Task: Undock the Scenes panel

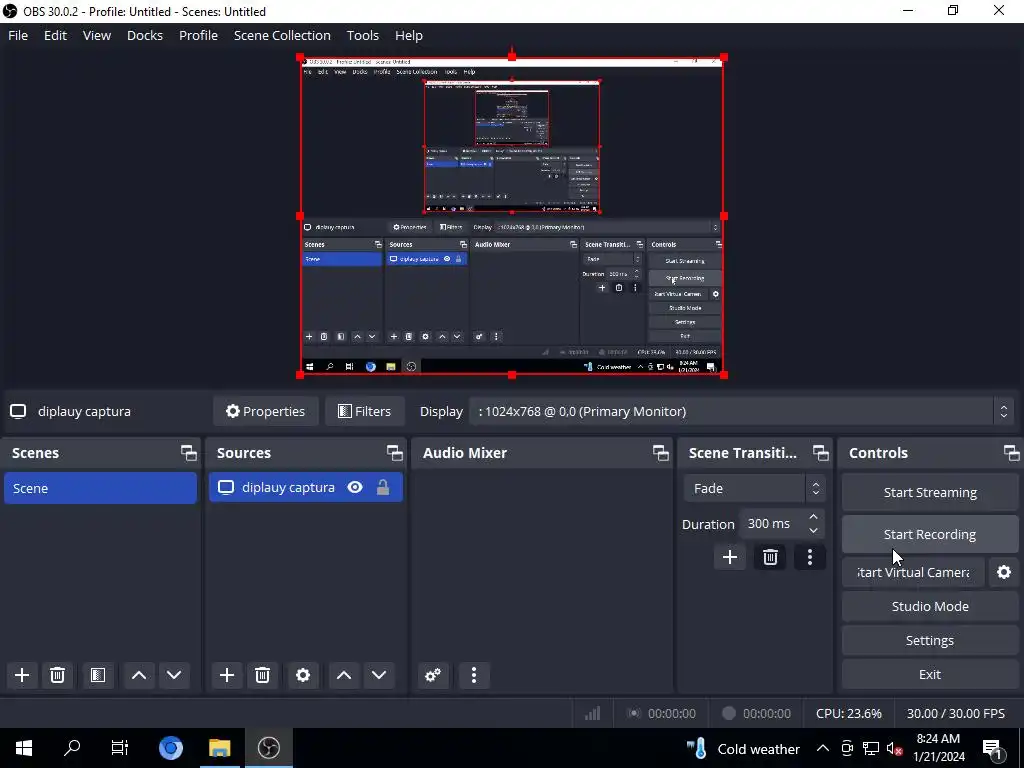Action: click(189, 453)
